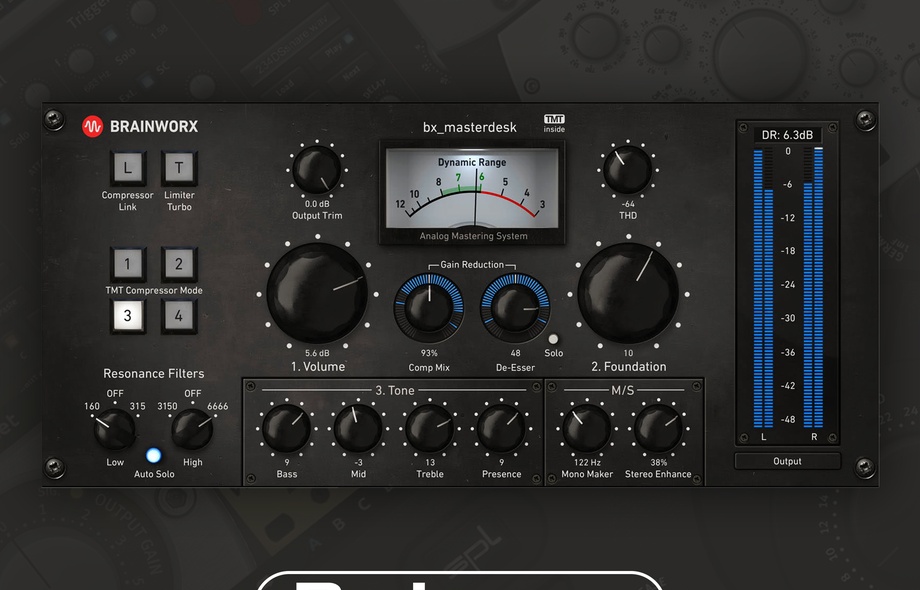Select TMT Compressor Mode 2
920x590 pixels.
pyautogui.click(x=179, y=264)
